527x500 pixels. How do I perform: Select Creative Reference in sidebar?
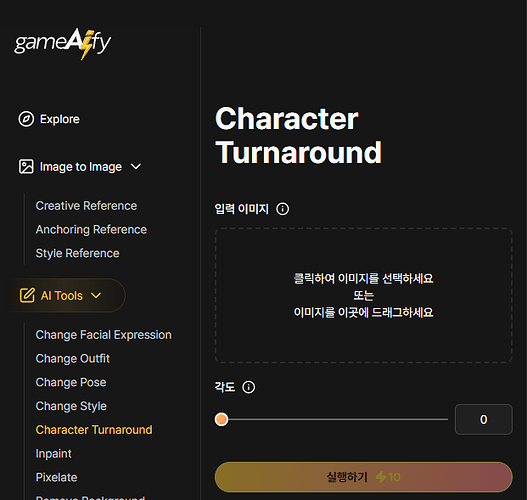pos(86,206)
